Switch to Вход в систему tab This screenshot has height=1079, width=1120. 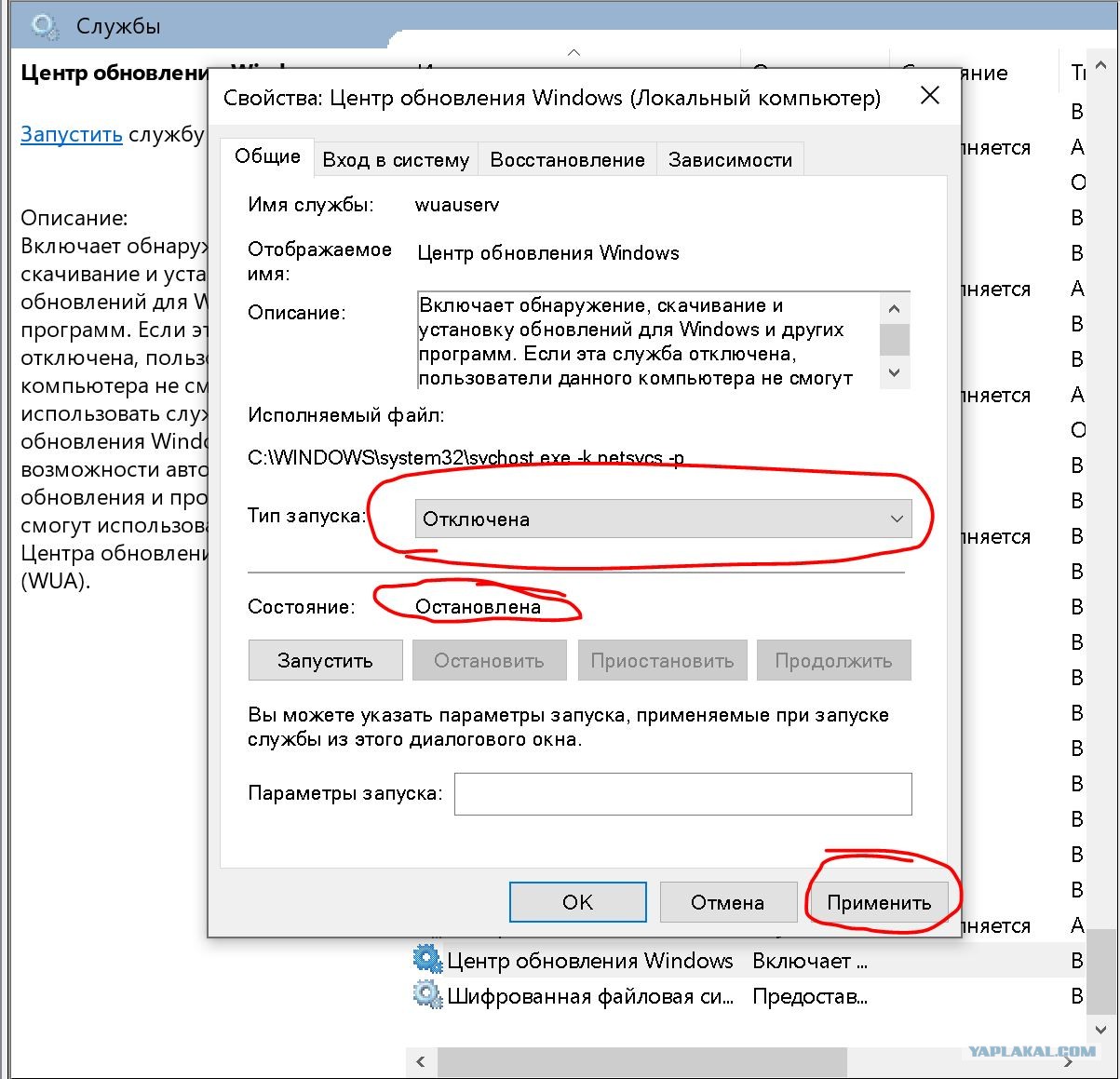tap(396, 159)
